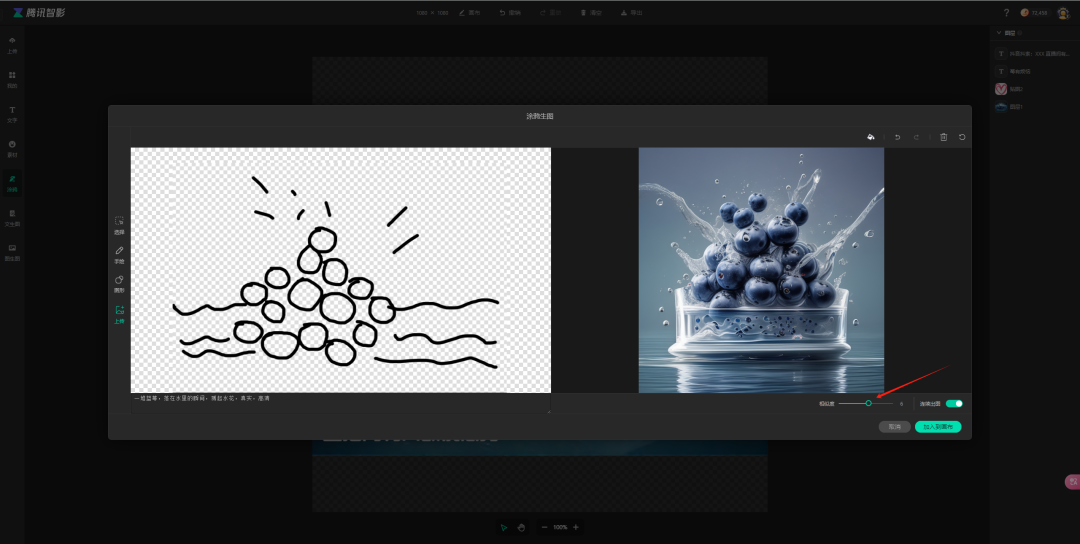Viewport: 1080px width, 544px height.
Task: Click the 上传 upload tool in doodle panel
Action: pos(119,312)
